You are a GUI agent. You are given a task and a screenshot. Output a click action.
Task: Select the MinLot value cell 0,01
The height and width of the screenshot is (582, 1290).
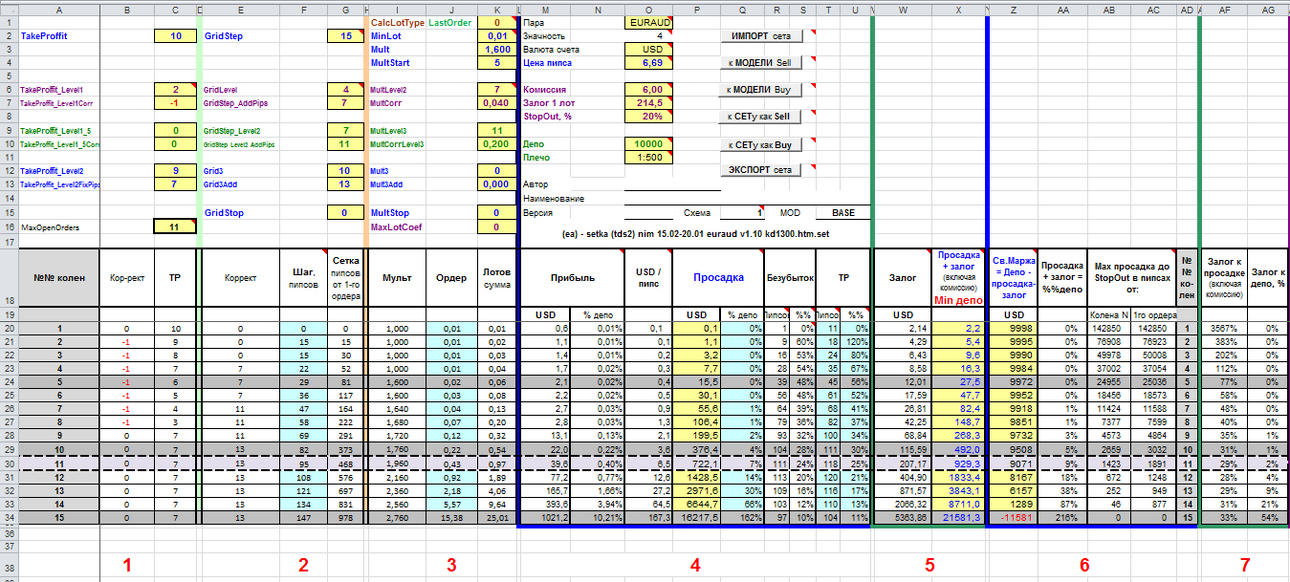tap(497, 36)
